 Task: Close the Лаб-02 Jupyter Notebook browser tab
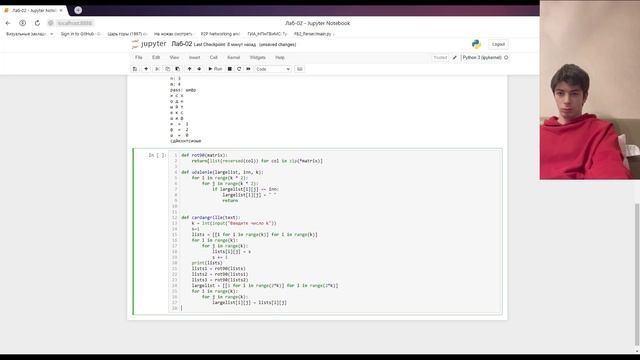[x=61, y=10]
